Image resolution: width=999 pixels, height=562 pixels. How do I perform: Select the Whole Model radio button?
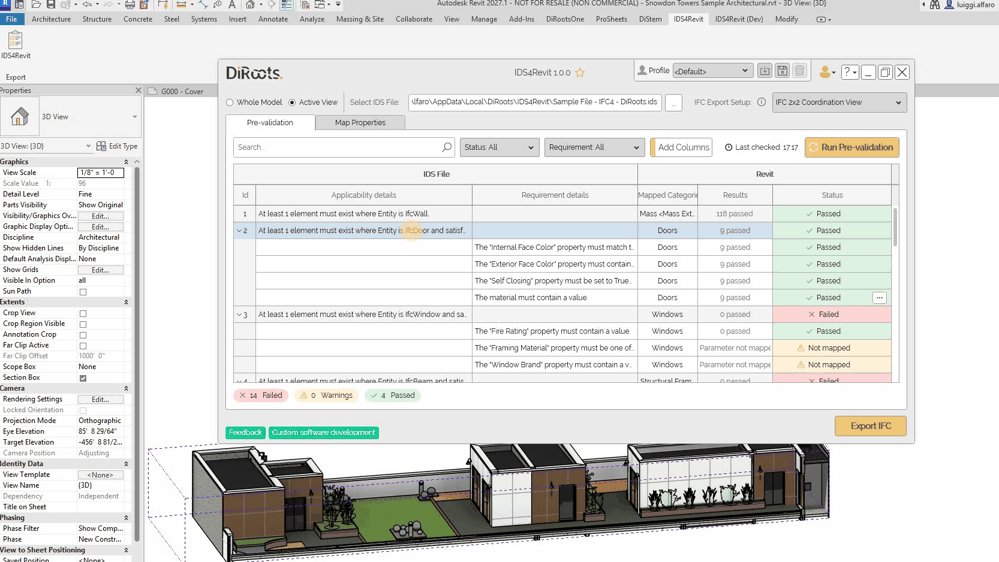[230, 102]
